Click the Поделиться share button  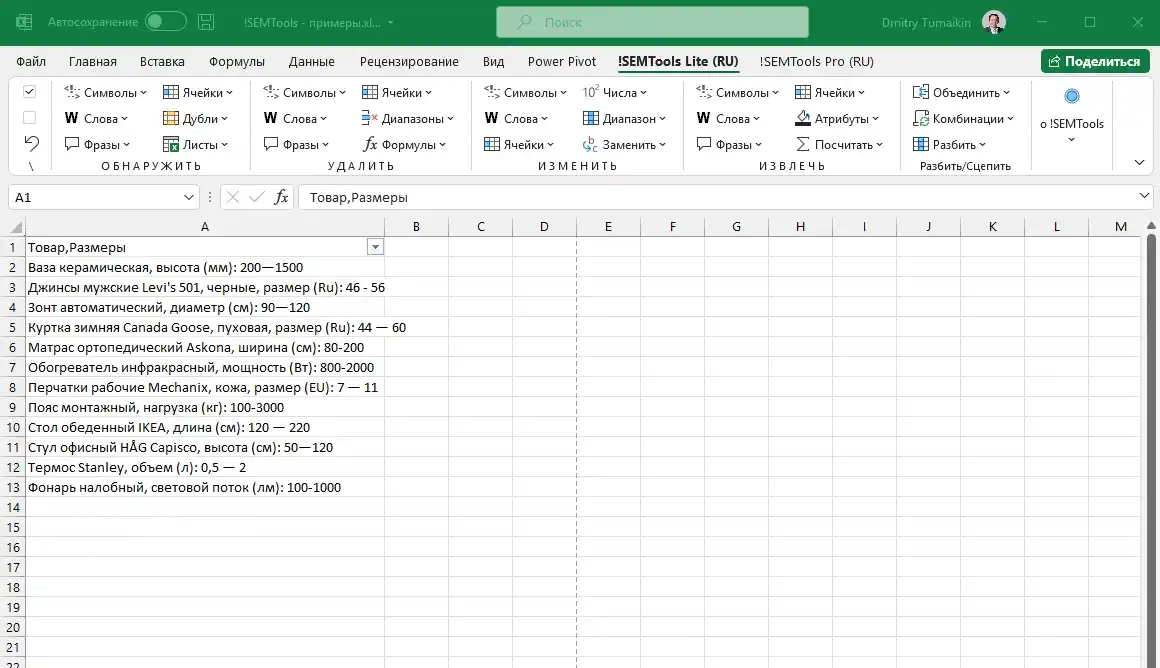[x=1095, y=61]
